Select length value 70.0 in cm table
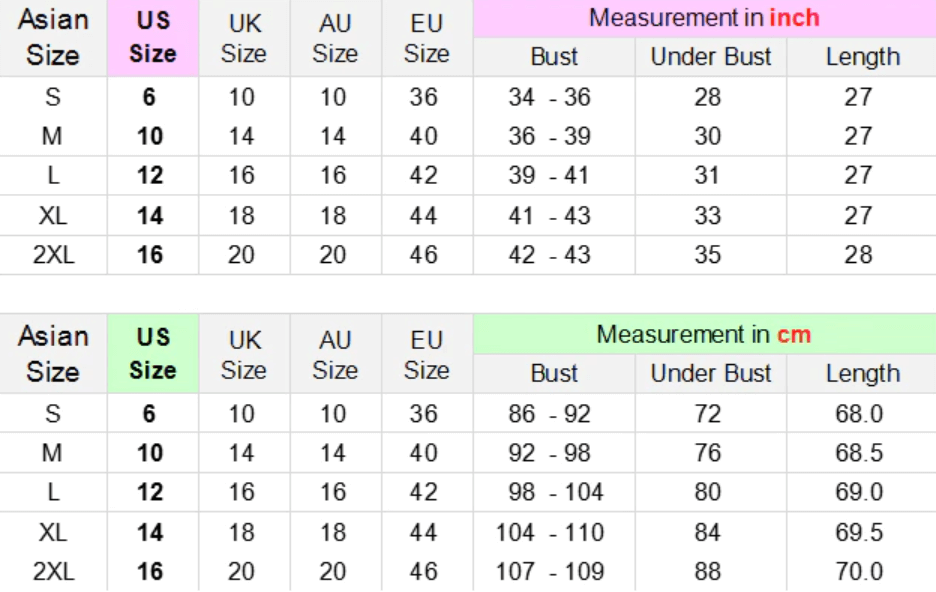 coord(859,572)
